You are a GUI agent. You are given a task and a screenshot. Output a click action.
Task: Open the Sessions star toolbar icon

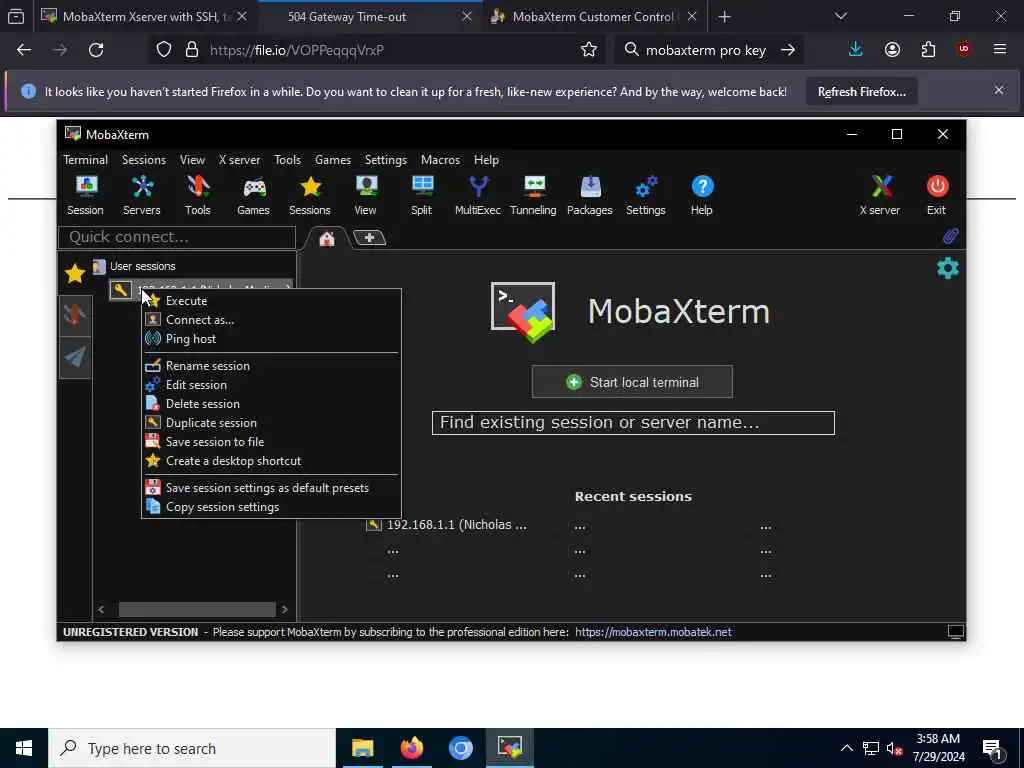click(310, 195)
